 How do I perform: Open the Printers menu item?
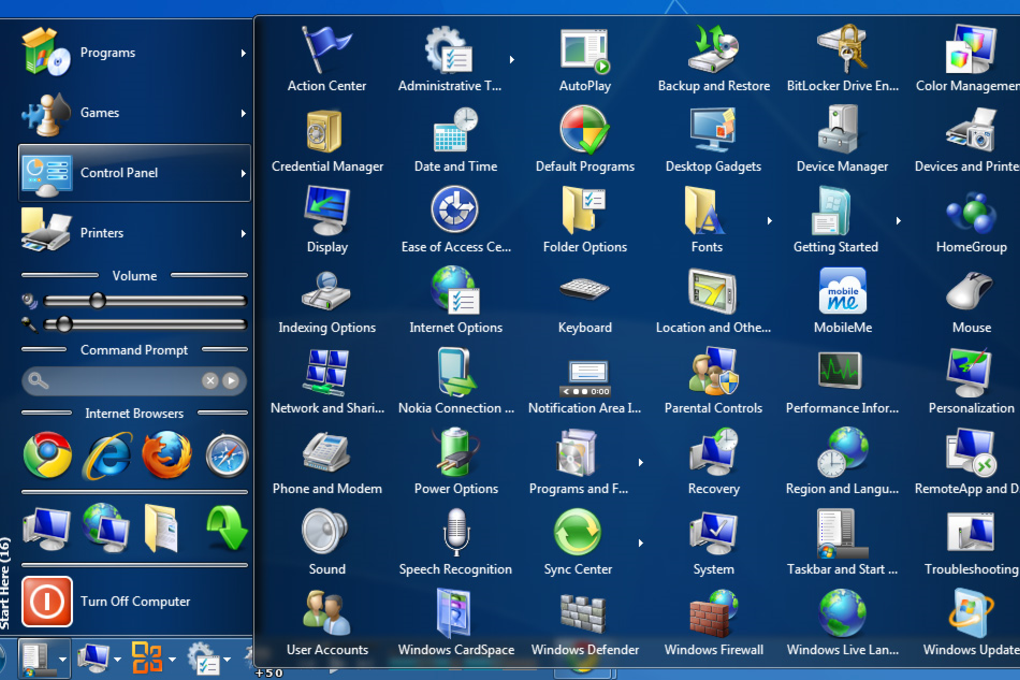point(134,232)
